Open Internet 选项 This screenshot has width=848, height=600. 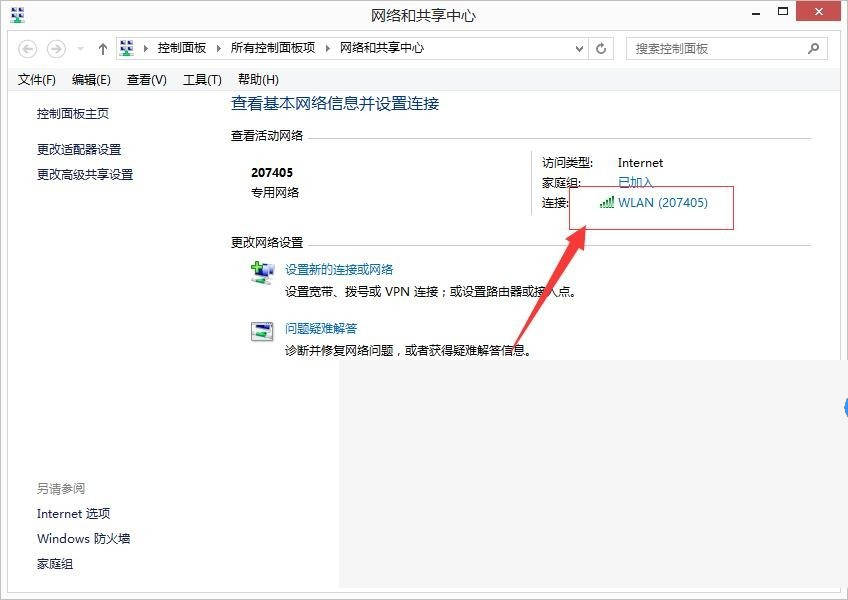74,513
